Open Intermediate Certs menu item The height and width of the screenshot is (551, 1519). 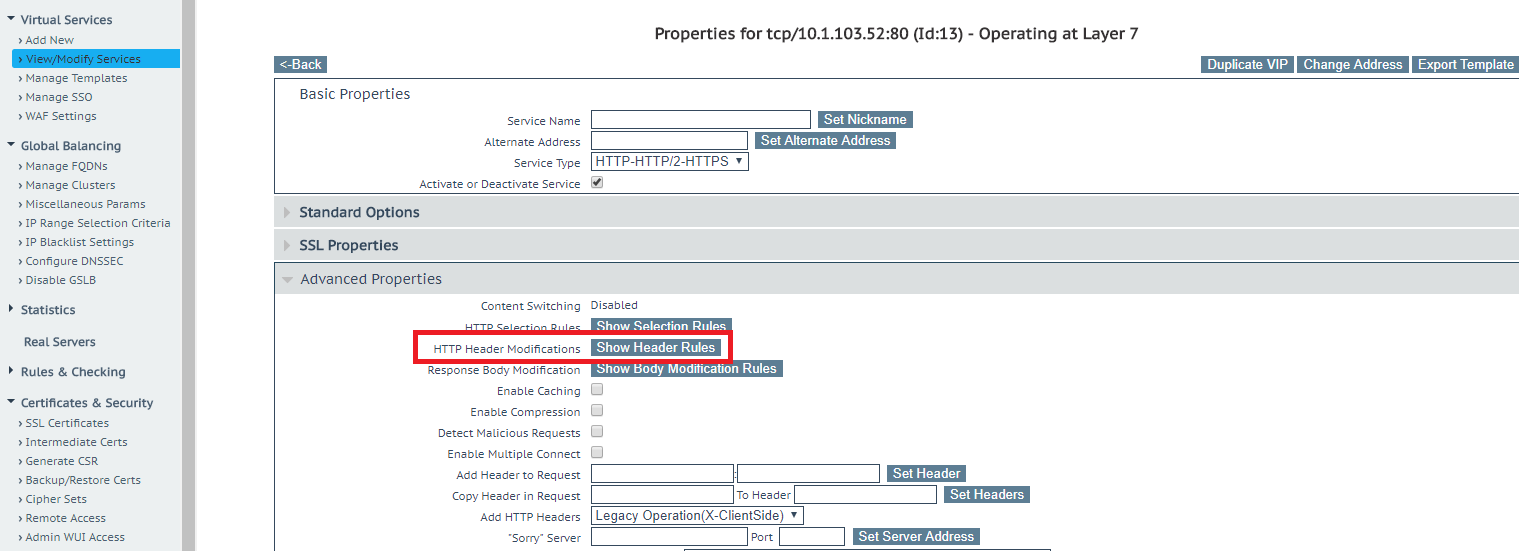pos(76,442)
